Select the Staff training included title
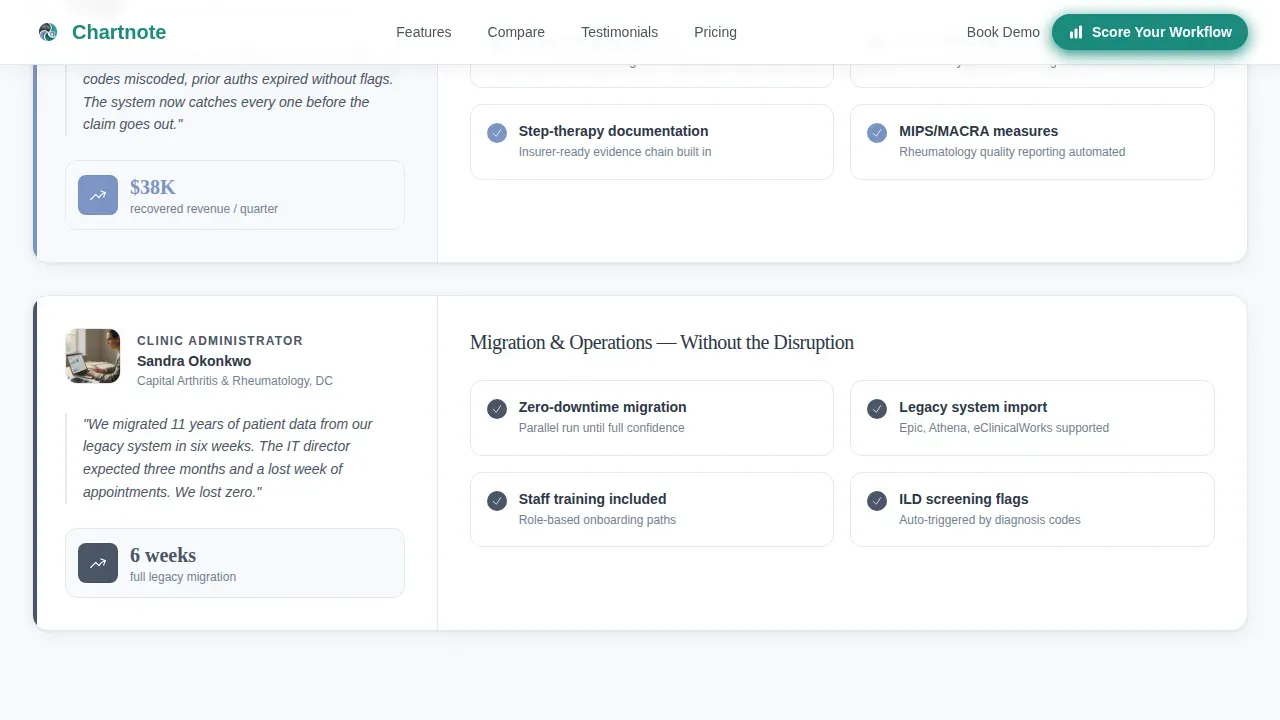 592,499
